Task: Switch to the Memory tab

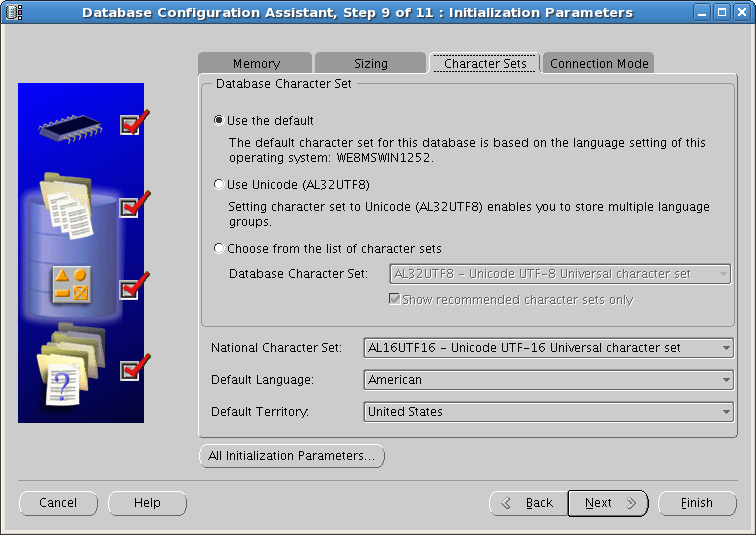Action: [x=256, y=63]
